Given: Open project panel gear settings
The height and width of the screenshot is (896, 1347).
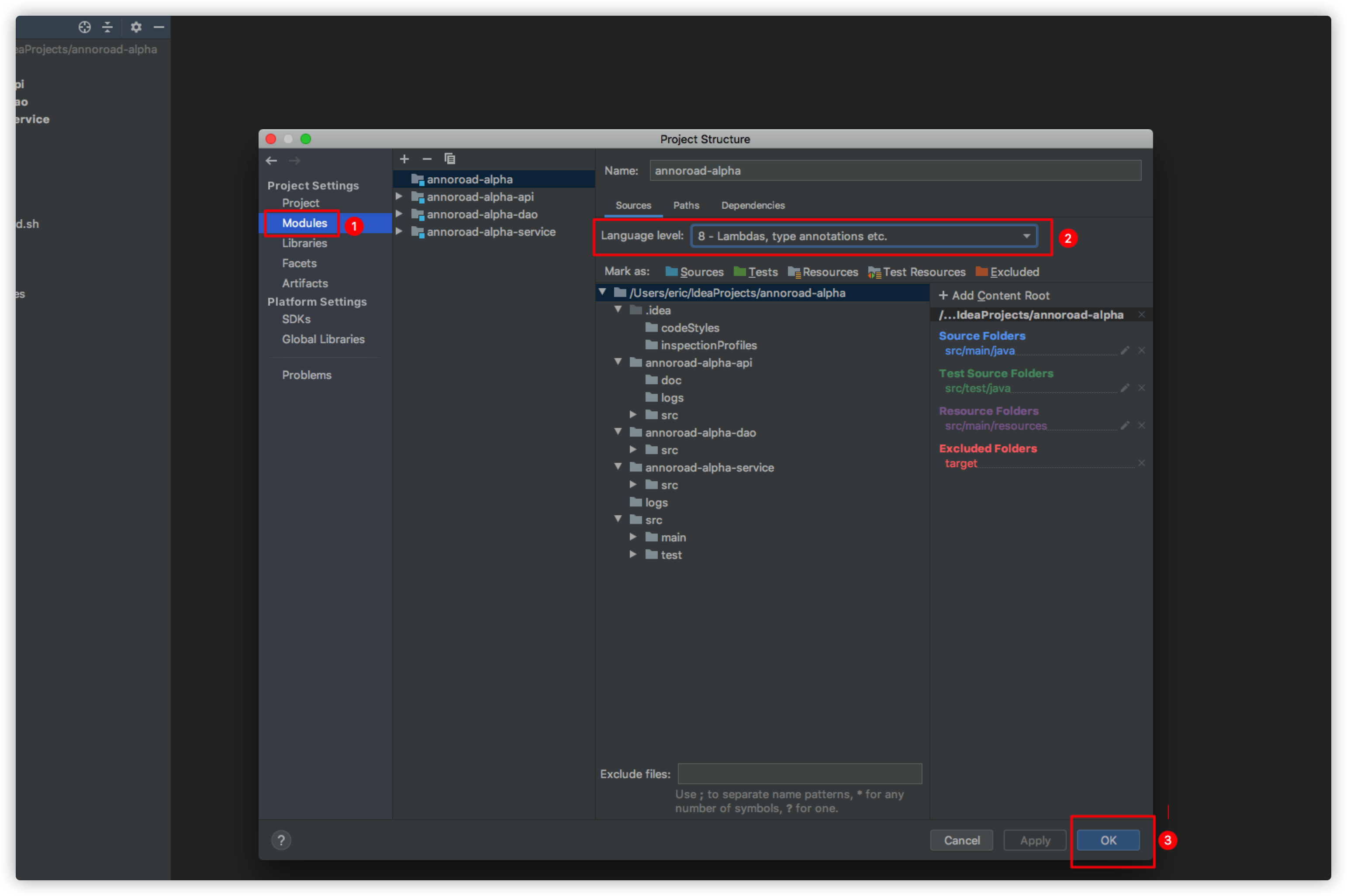Looking at the screenshot, I should point(135,27).
